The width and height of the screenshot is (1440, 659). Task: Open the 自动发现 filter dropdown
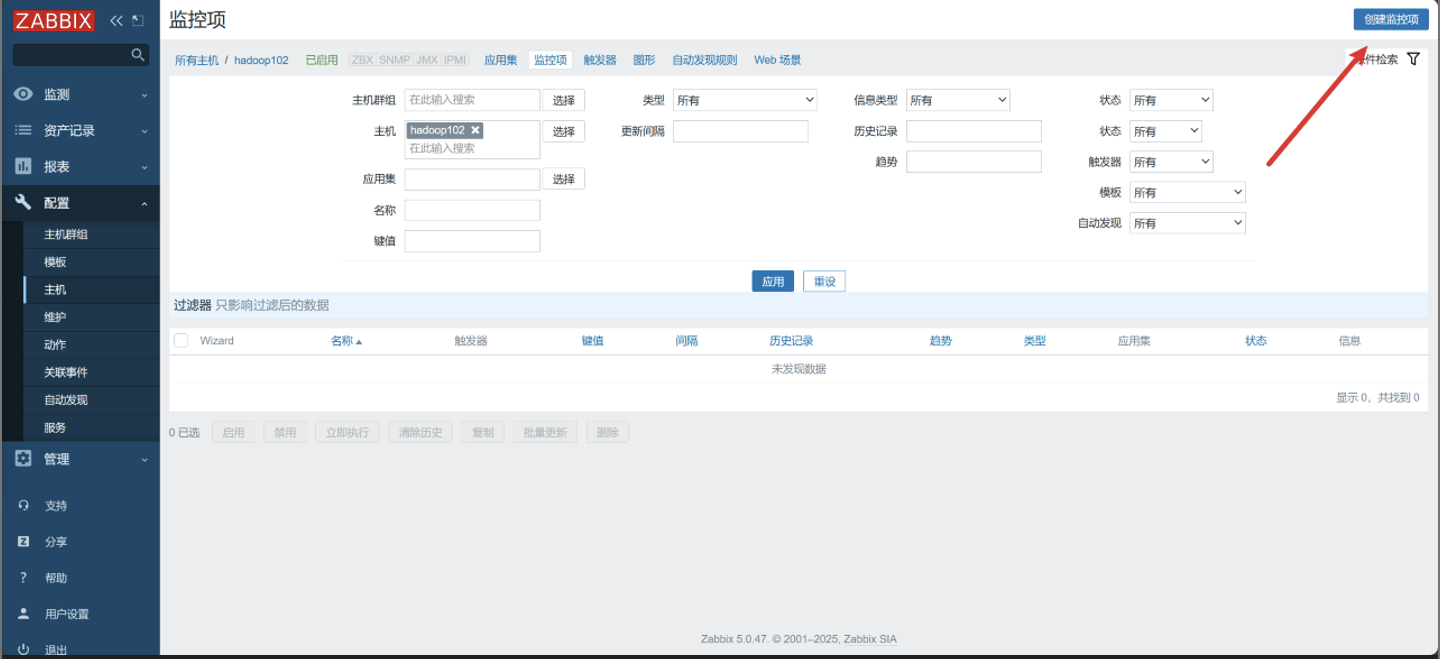coord(1188,223)
